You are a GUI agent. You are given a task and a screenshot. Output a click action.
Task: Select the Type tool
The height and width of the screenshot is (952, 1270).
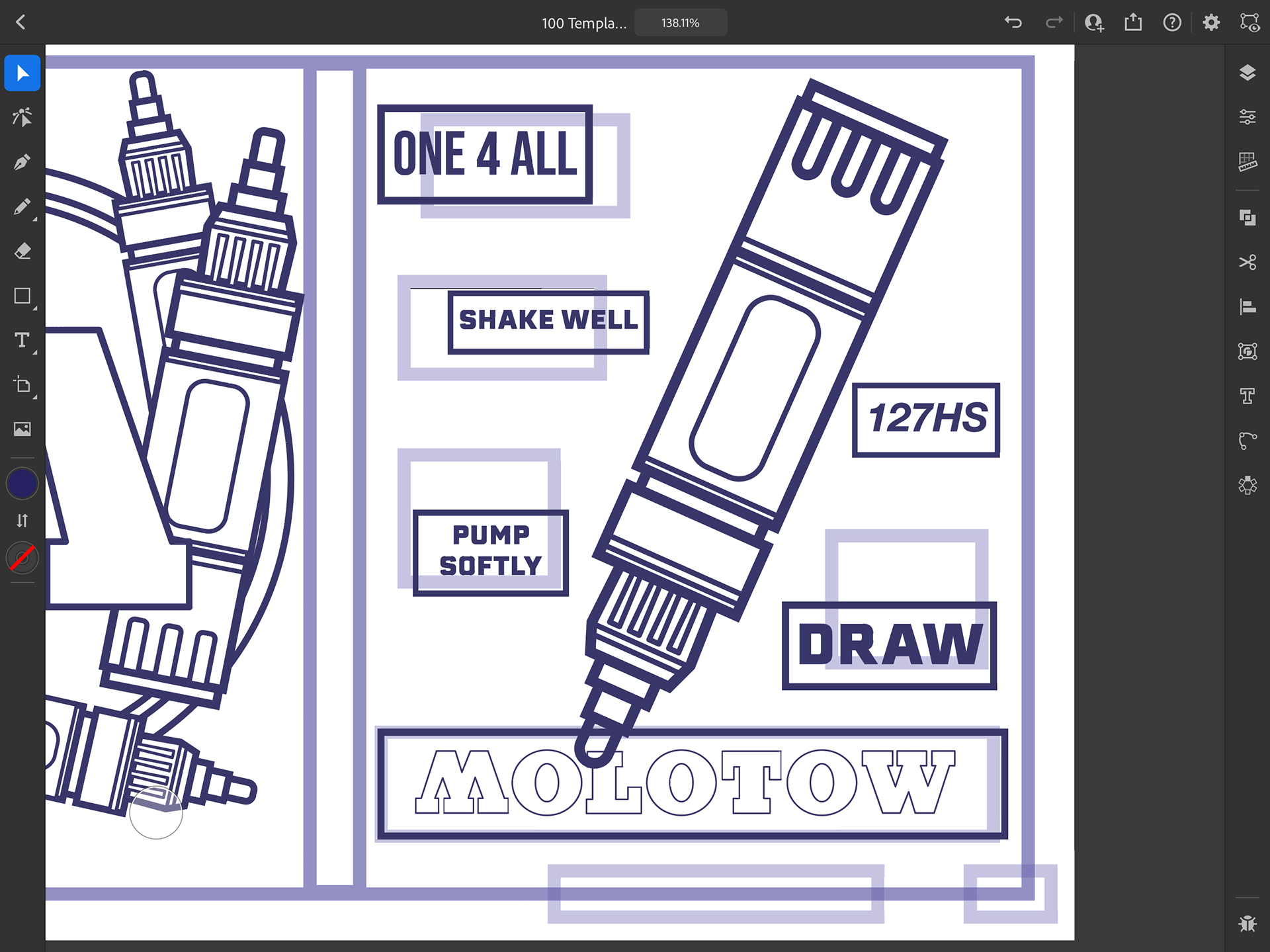click(22, 340)
